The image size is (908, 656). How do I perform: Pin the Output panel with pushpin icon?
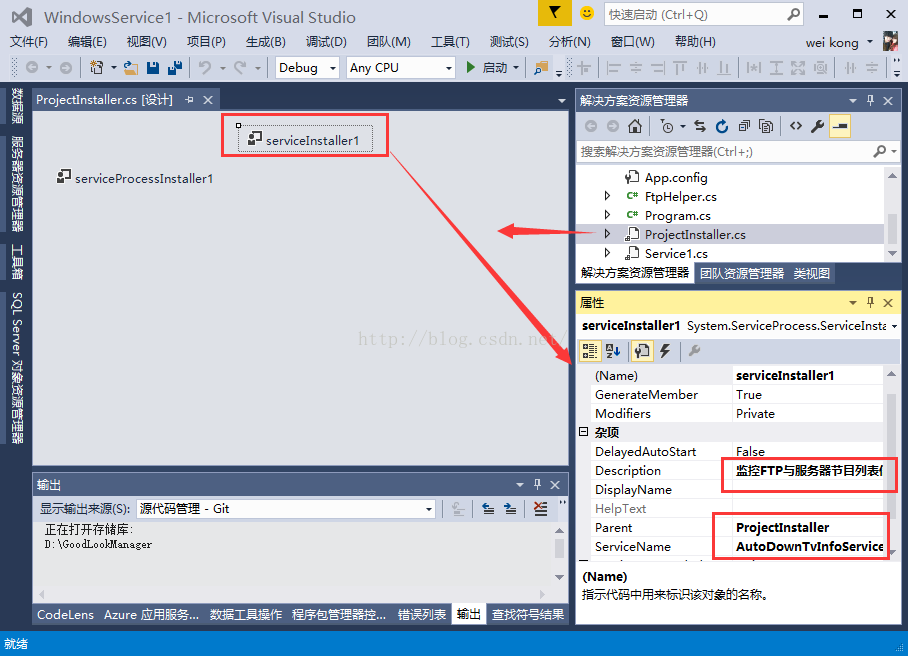point(537,484)
